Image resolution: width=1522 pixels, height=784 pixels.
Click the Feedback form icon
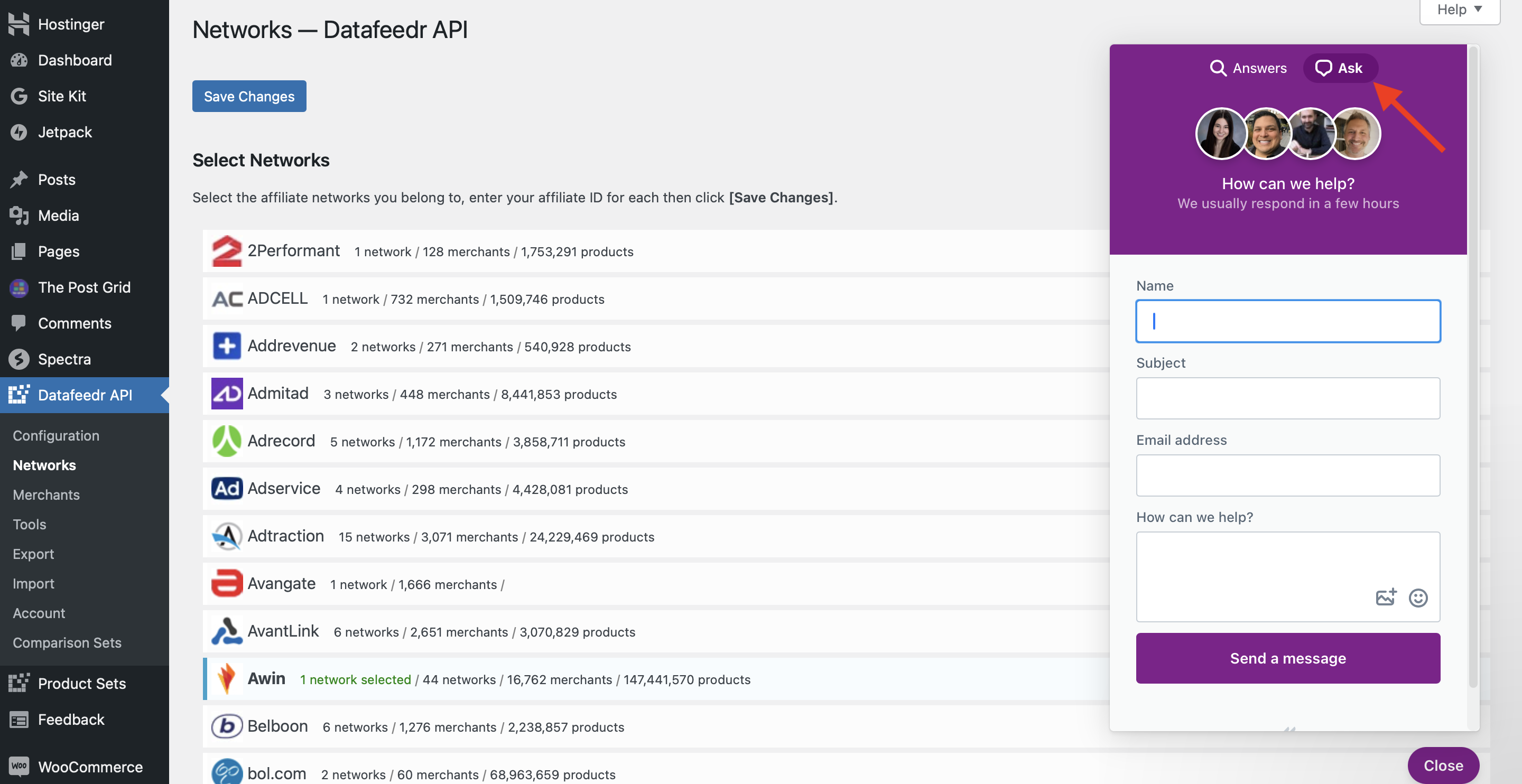(19, 719)
